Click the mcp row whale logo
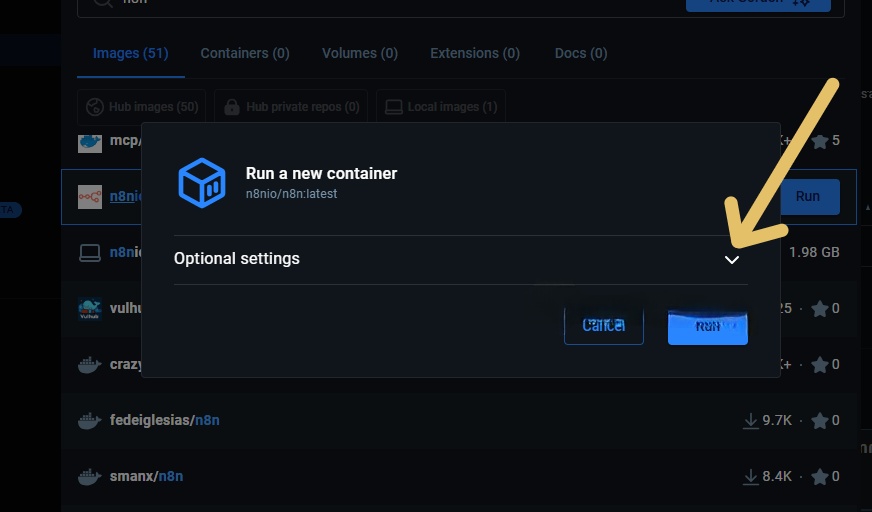This screenshot has height=512, width=872. tap(90, 142)
